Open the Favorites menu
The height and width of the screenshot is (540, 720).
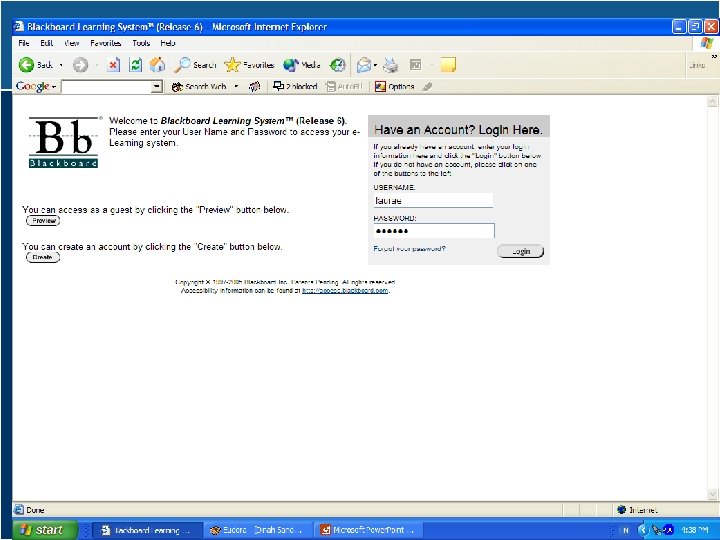click(106, 43)
